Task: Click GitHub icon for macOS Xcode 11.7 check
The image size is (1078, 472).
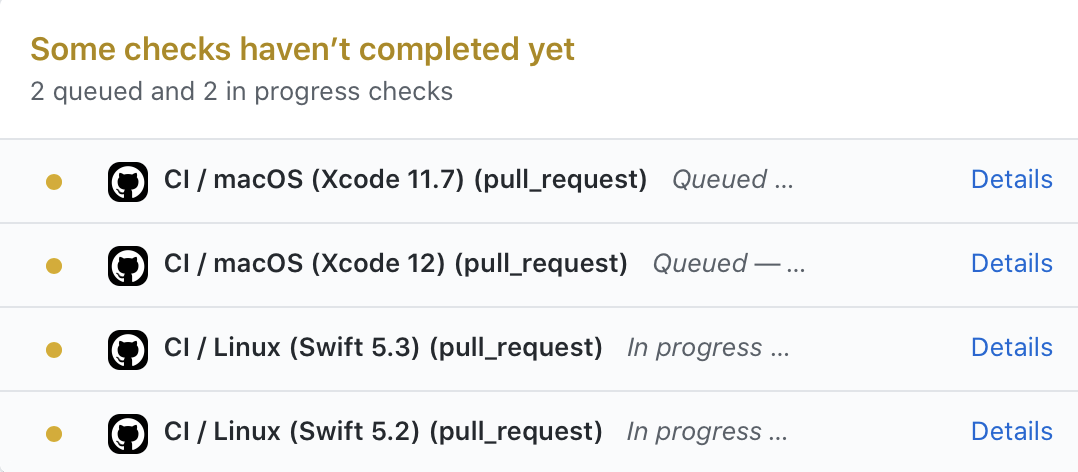Action: [x=128, y=182]
